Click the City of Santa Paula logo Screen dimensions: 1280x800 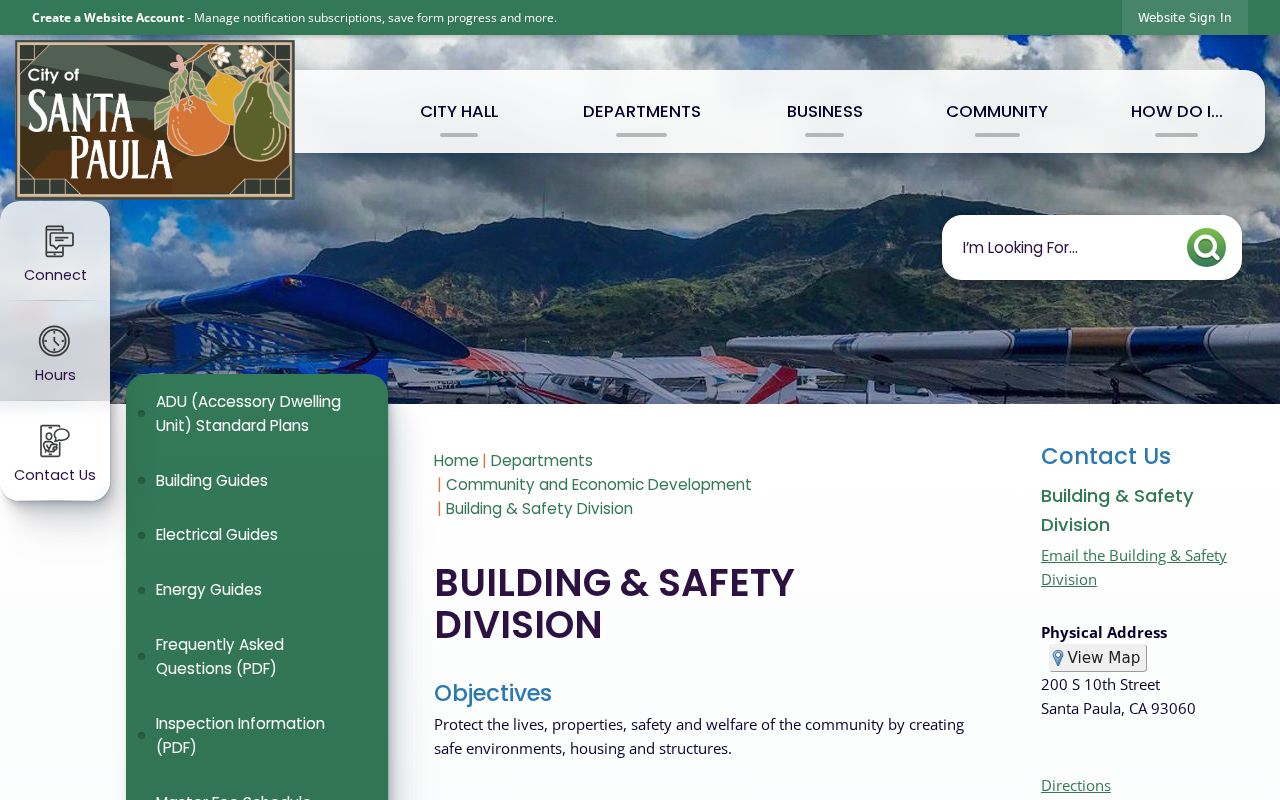pos(155,119)
